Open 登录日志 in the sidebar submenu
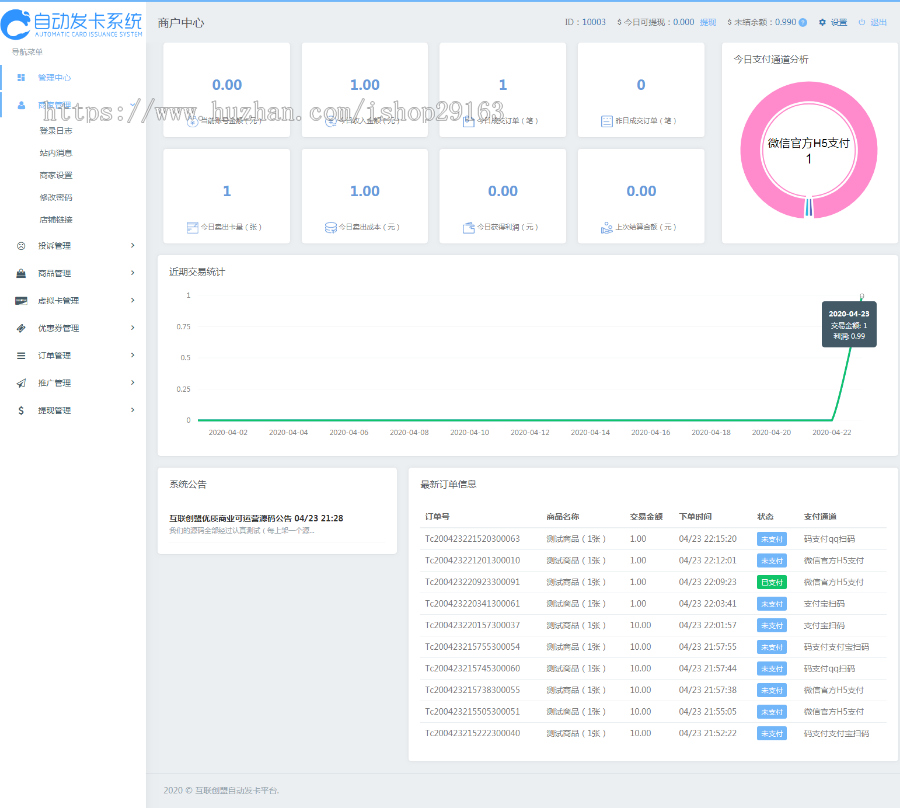The image size is (900, 808). [55, 130]
